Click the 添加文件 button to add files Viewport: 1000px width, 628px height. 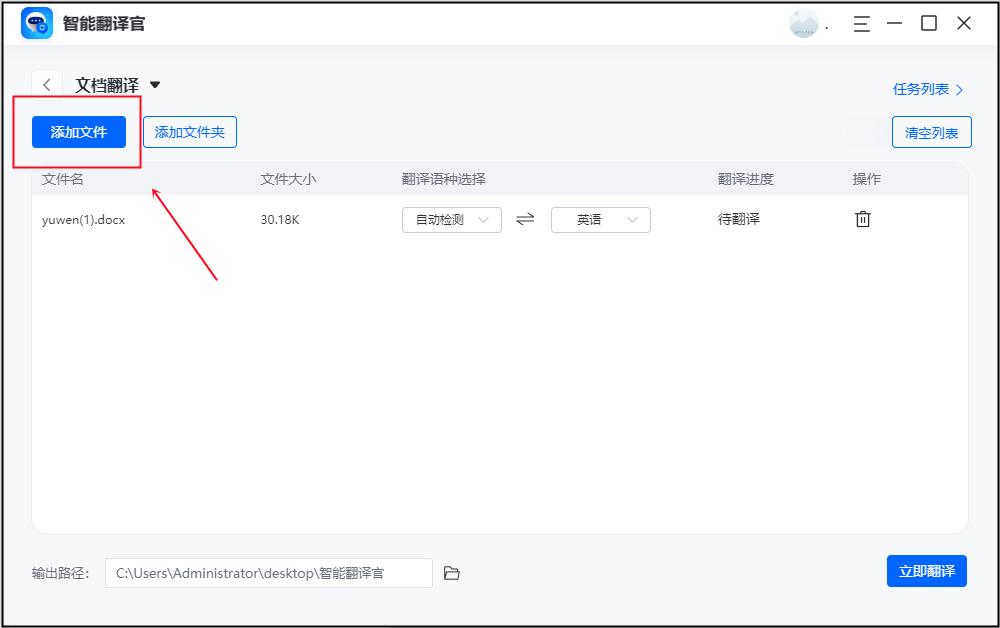pos(80,131)
